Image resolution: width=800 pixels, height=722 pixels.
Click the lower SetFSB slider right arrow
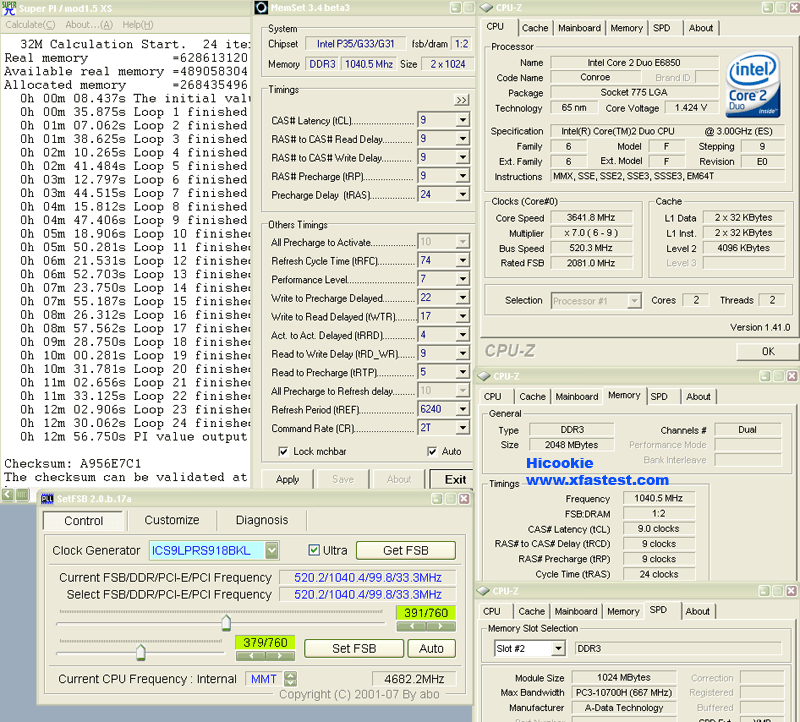(x=280, y=656)
